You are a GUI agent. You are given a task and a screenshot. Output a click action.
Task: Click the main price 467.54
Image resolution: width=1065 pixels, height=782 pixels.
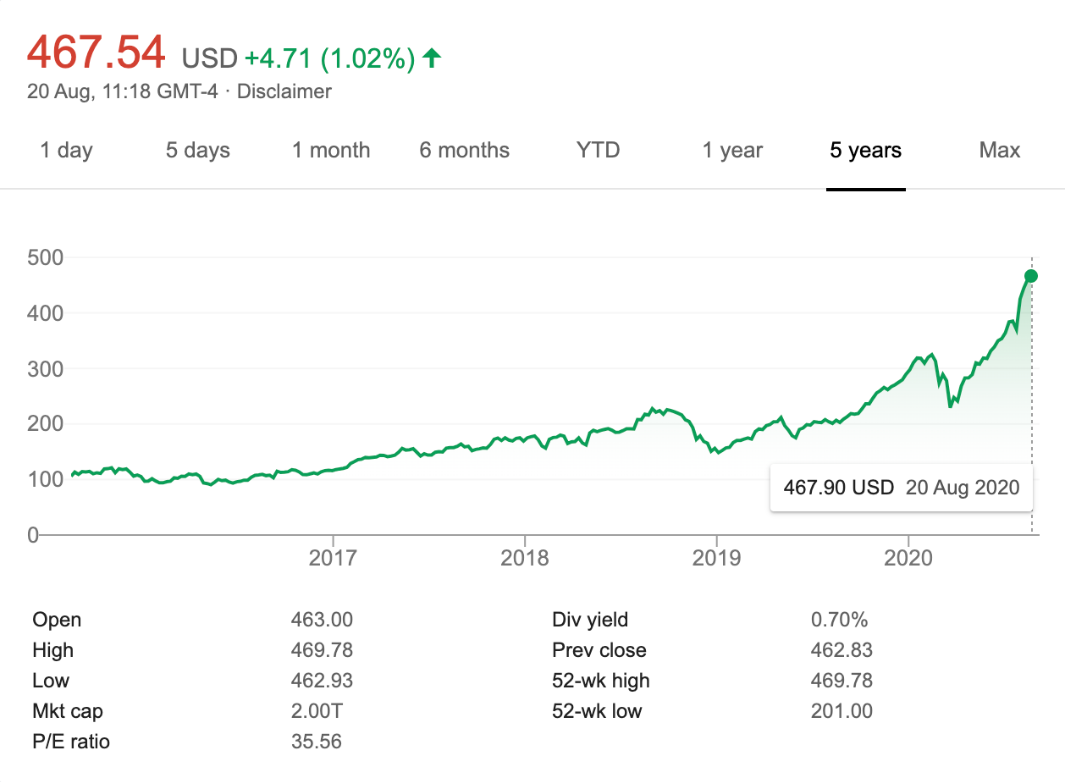point(96,53)
